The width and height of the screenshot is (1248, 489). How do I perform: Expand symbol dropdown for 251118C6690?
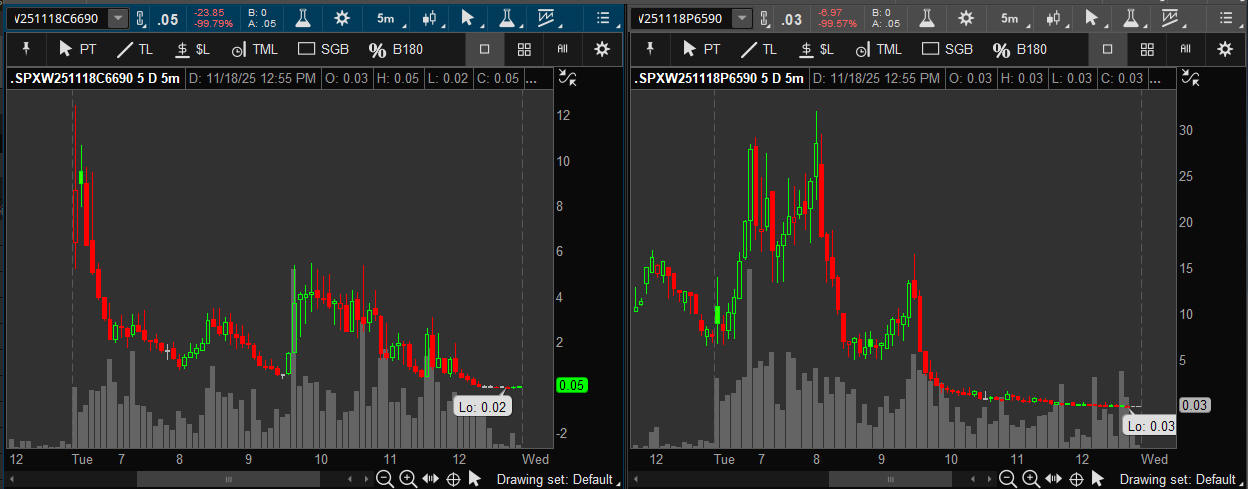click(118, 18)
